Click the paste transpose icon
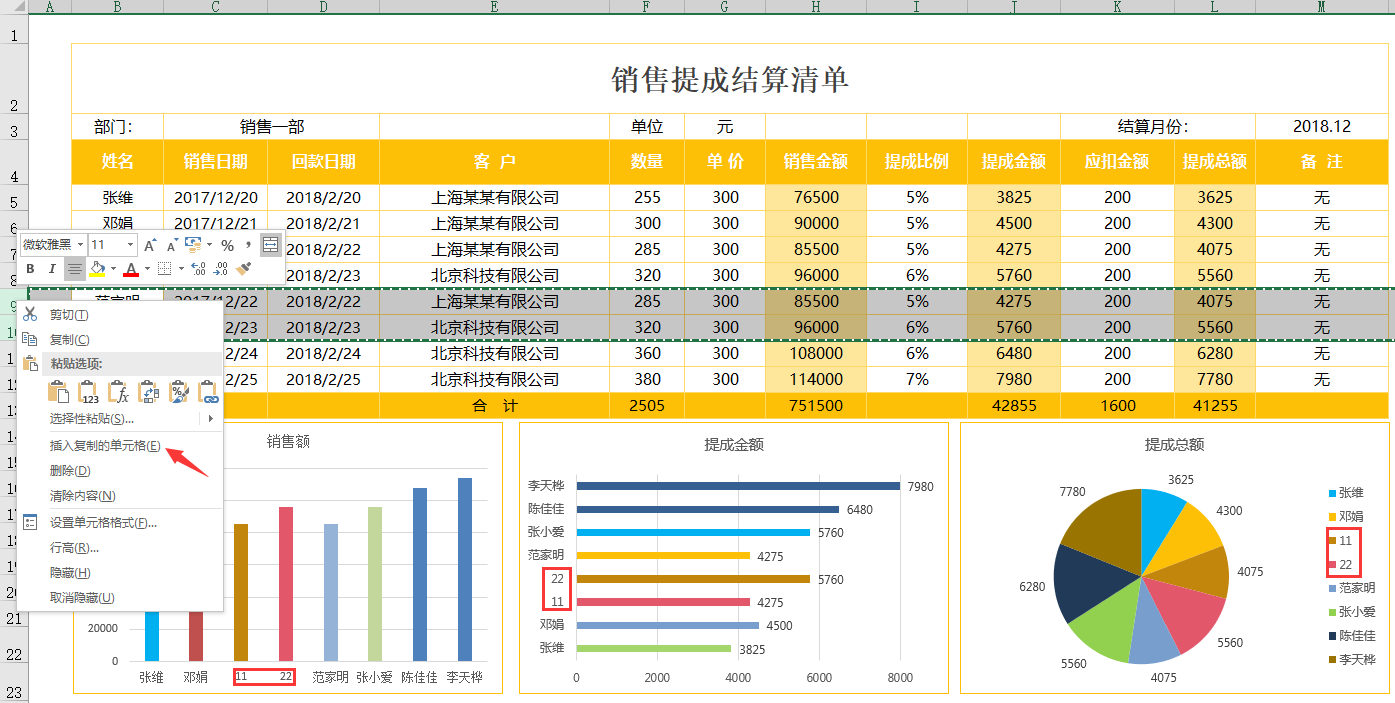The width and height of the screenshot is (1395, 703). pos(149,391)
